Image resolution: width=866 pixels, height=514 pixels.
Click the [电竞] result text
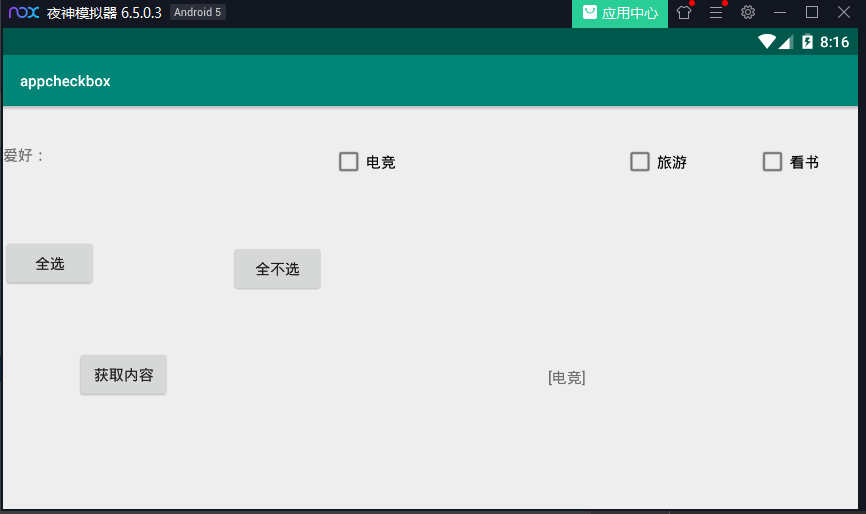[567, 378]
